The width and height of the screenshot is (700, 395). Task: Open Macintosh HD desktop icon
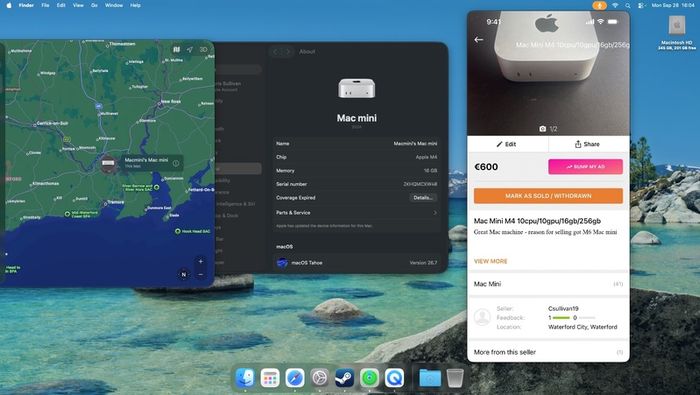pyautogui.click(x=677, y=26)
